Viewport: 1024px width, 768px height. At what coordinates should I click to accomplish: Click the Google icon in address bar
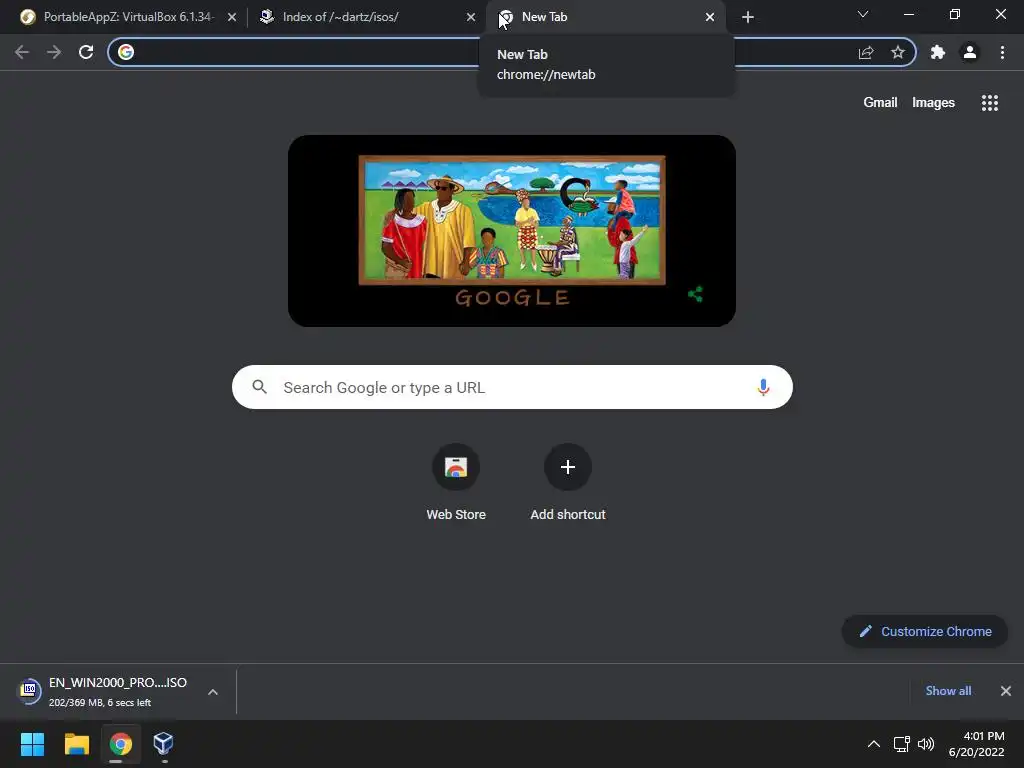click(x=126, y=52)
